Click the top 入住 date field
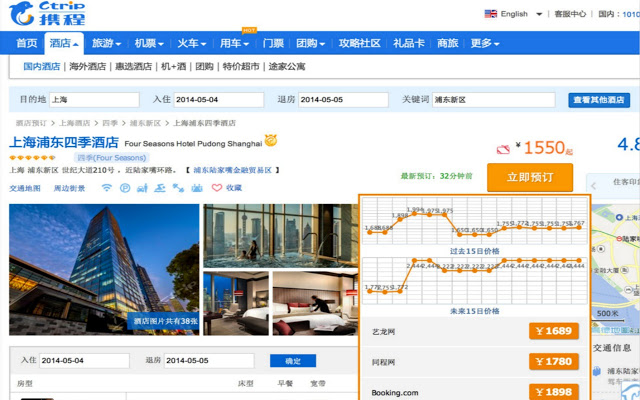The width and height of the screenshot is (640, 400). [x=219, y=100]
